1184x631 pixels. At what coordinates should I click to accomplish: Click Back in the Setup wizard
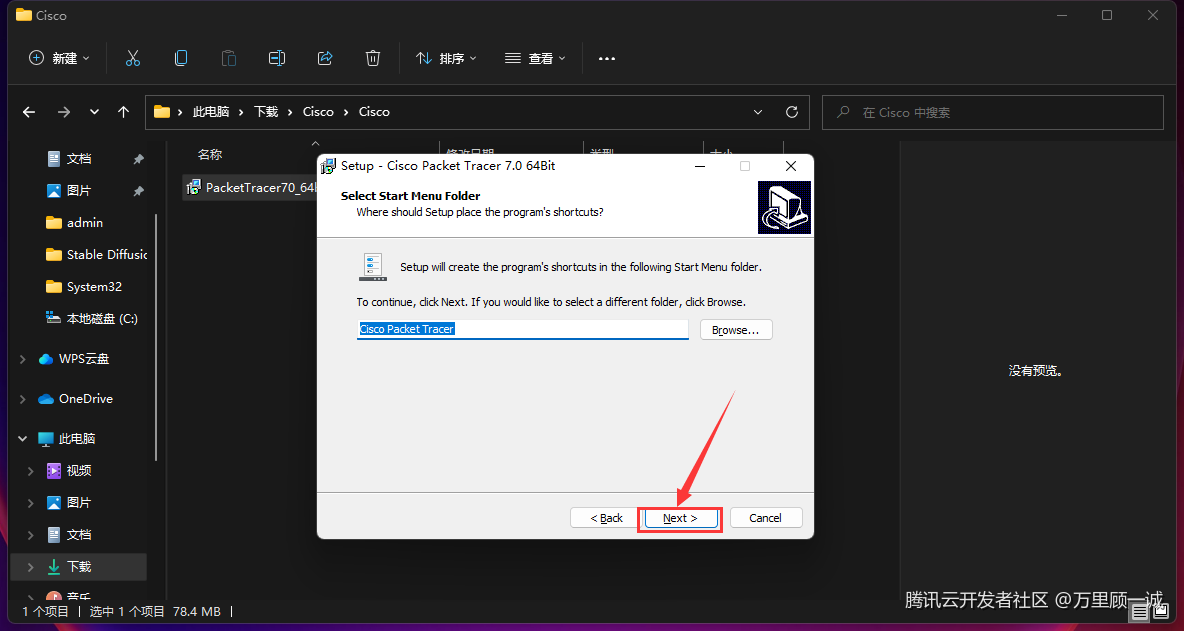pyautogui.click(x=606, y=518)
